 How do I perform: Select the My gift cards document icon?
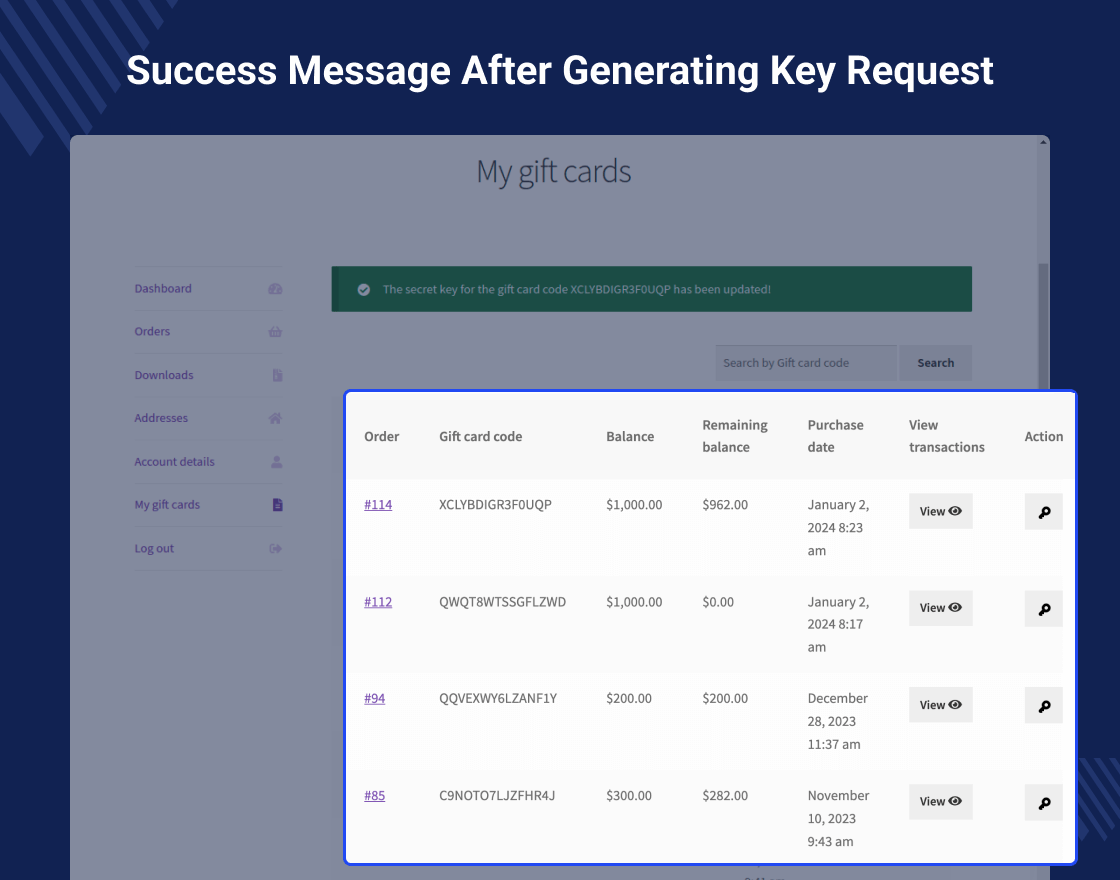point(275,504)
